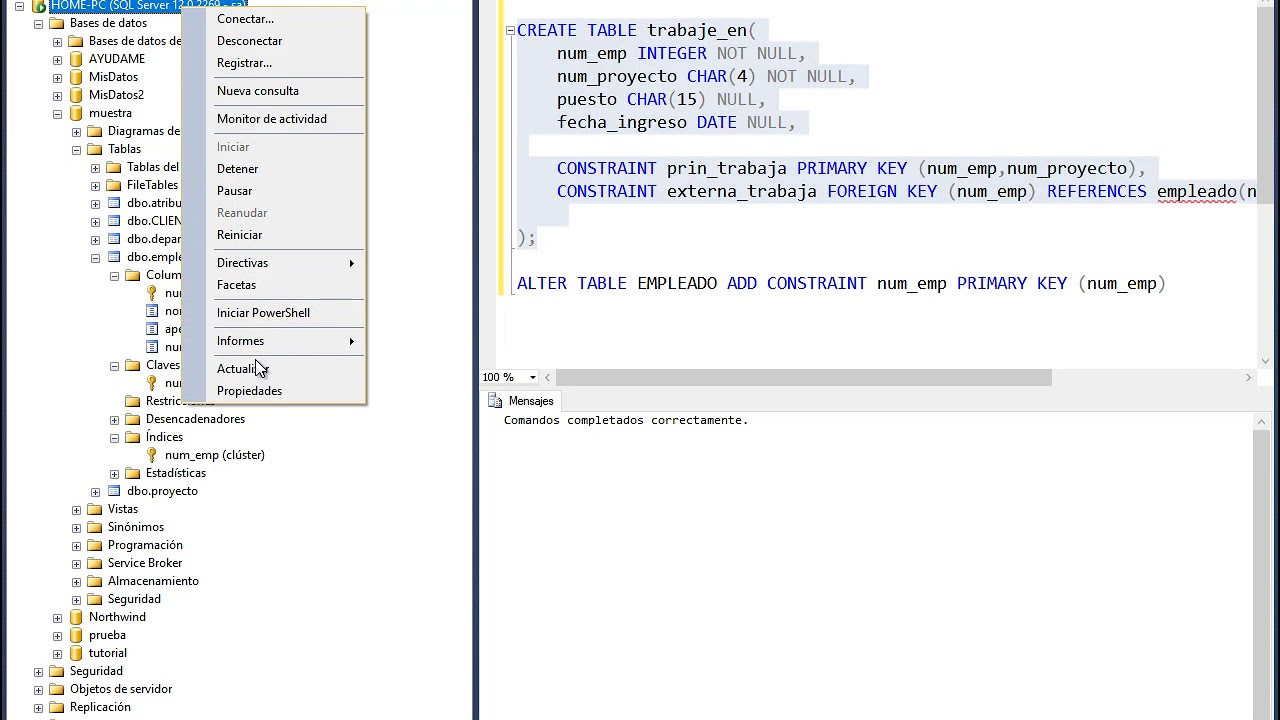Expand the Informes submenu
The width and height of the screenshot is (1280, 720).
pos(290,341)
